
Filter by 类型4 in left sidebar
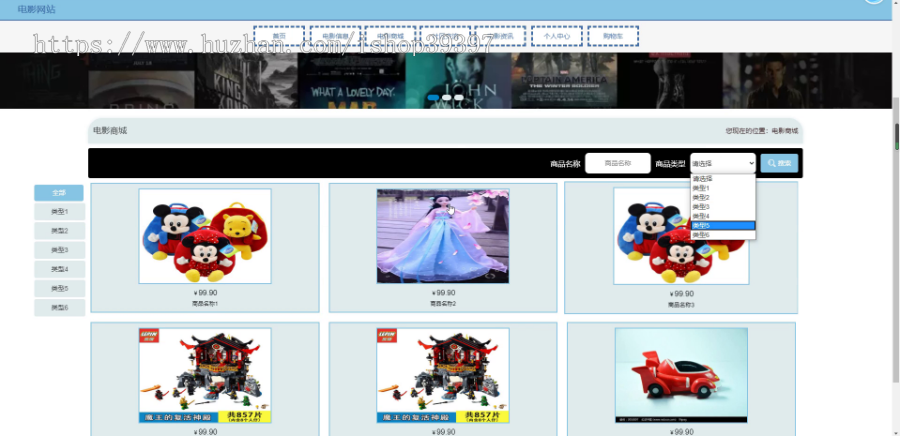pyautogui.click(x=59, y=269)
